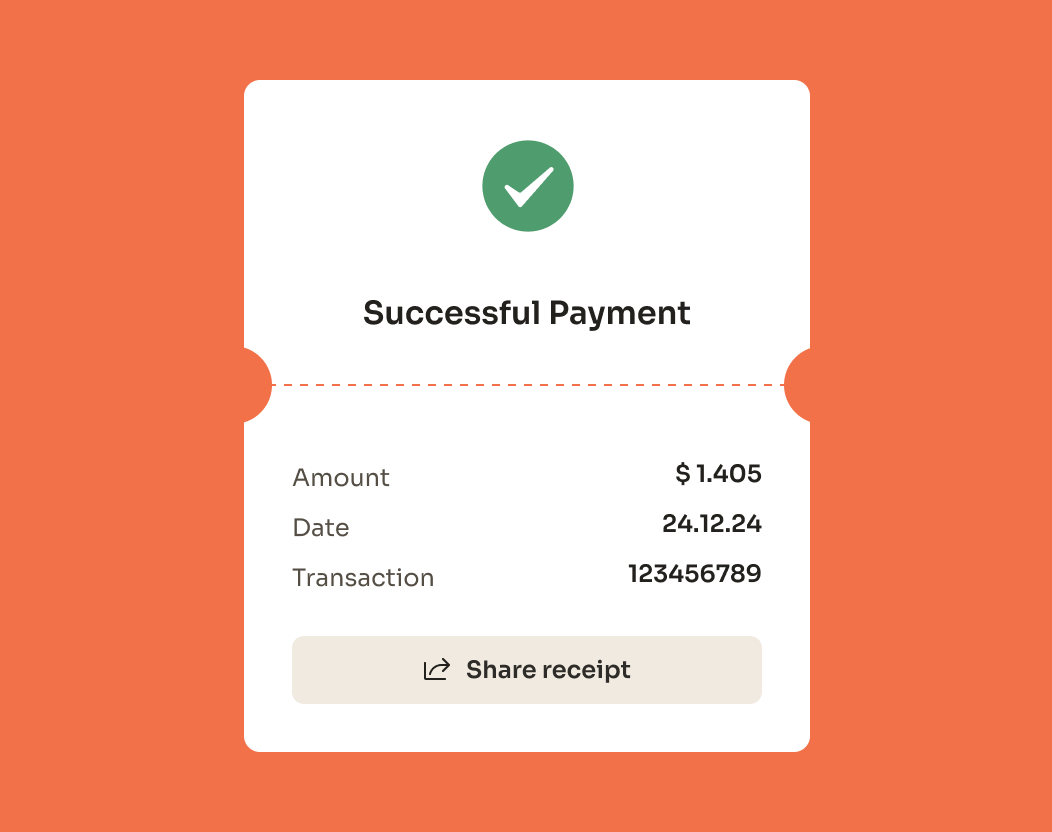Screen dimensions: 1052x832
Task: Click the word Payment in the heading
Action: pos(620,313)
